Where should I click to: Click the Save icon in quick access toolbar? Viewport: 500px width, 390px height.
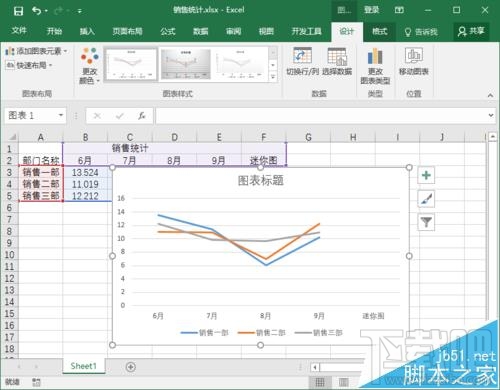(x=18, y=11)
